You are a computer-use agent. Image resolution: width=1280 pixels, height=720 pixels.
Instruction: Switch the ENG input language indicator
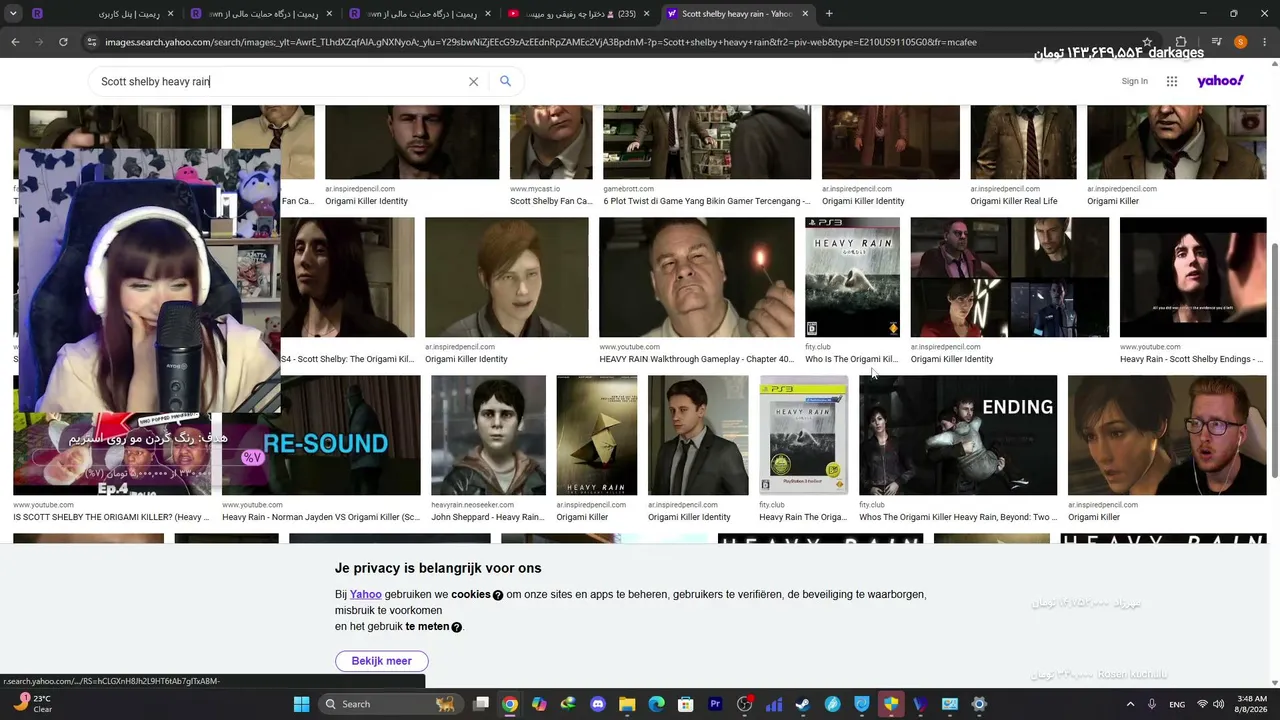click(x=1178, y=704)
